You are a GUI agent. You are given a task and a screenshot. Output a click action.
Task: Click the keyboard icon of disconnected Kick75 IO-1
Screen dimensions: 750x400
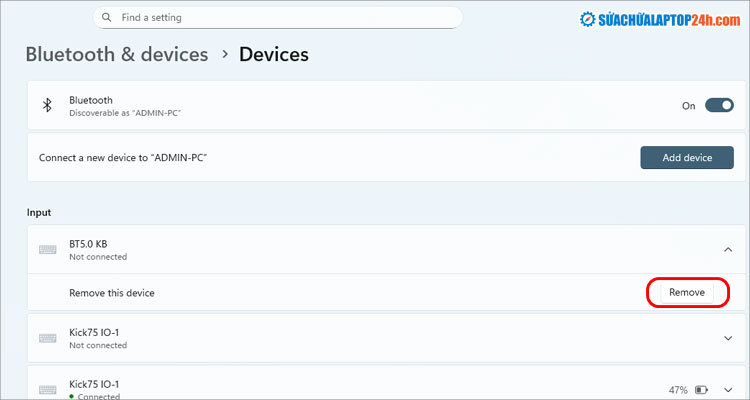tap(47, 338)
